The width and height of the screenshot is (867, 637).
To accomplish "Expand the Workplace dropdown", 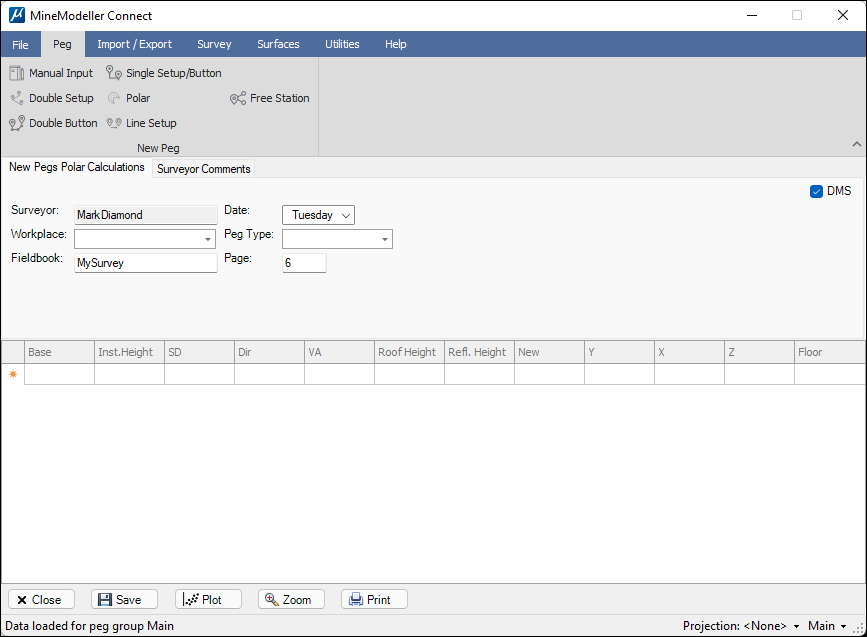I will (x=208, y=240).
